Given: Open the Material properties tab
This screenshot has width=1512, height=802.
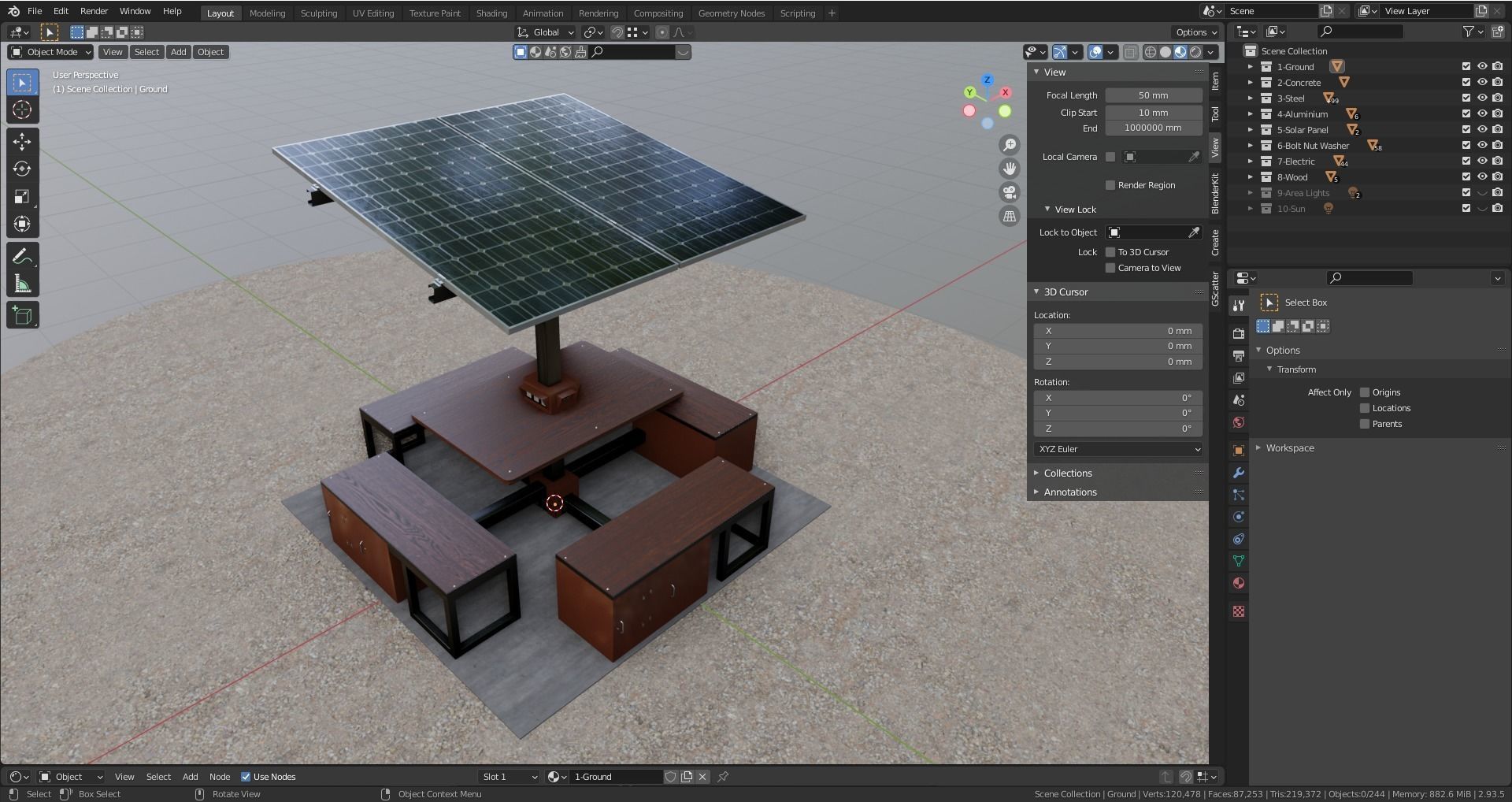Looking at the screenshot, I should (x=1239, y=583).
